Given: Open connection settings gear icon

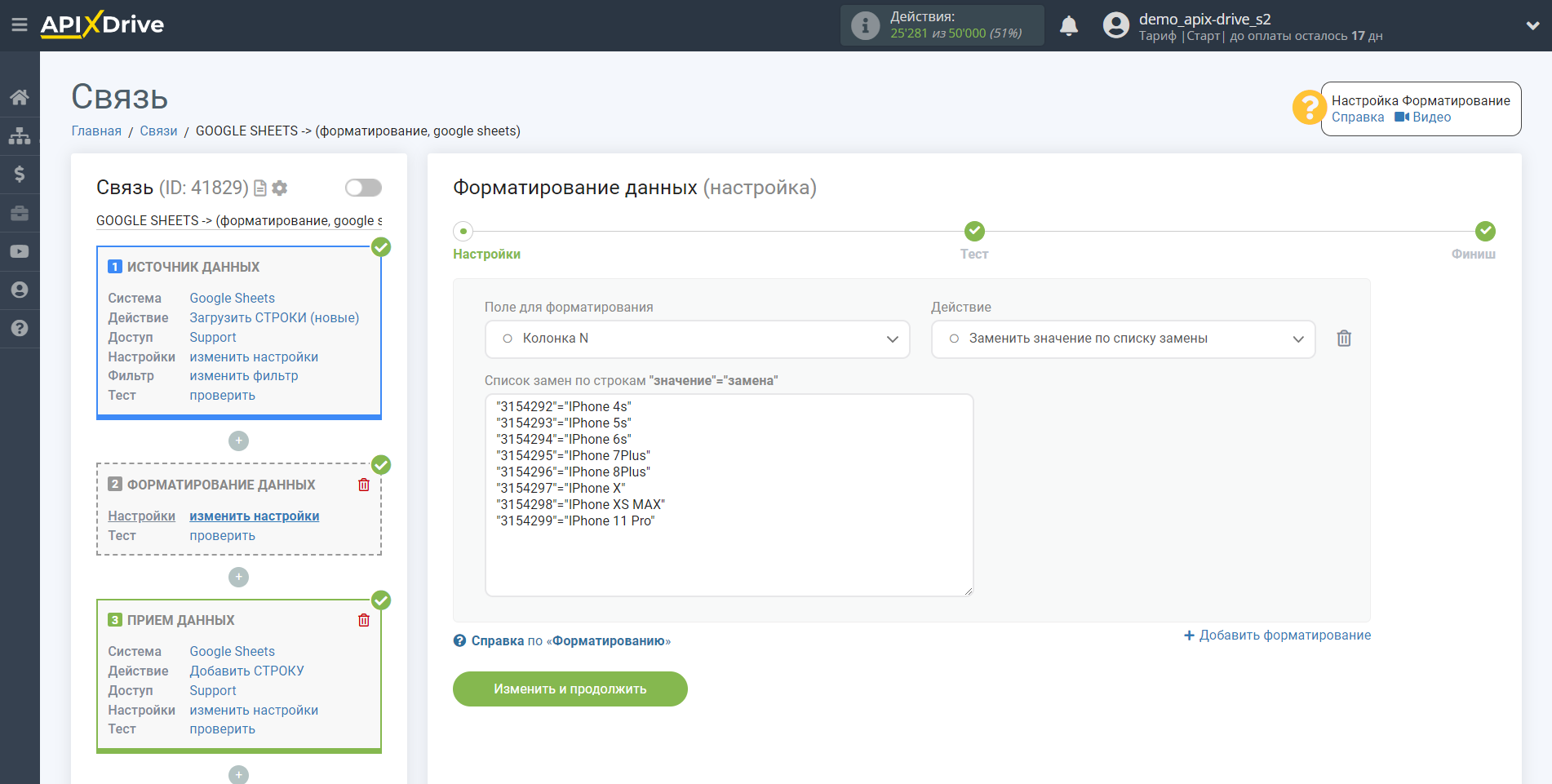Looking at the screenshot, I should [x=280, y=188].
